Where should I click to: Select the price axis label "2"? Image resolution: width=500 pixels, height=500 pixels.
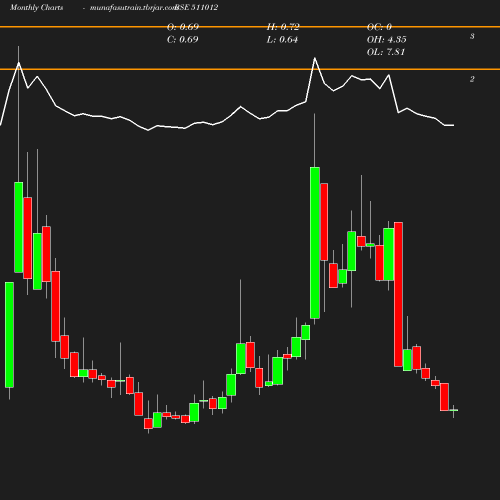472,79
